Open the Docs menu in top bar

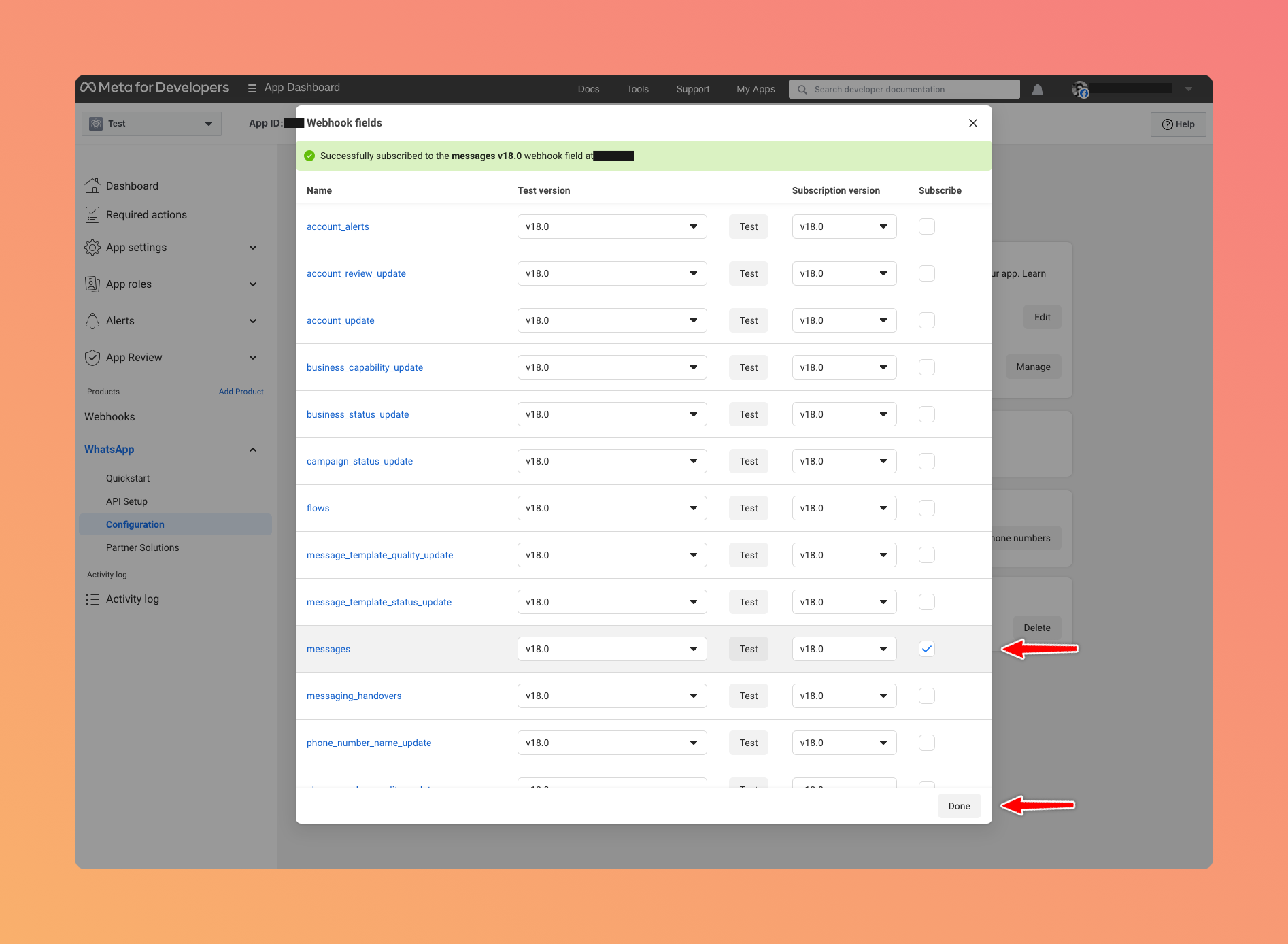[x=588, y=89]
